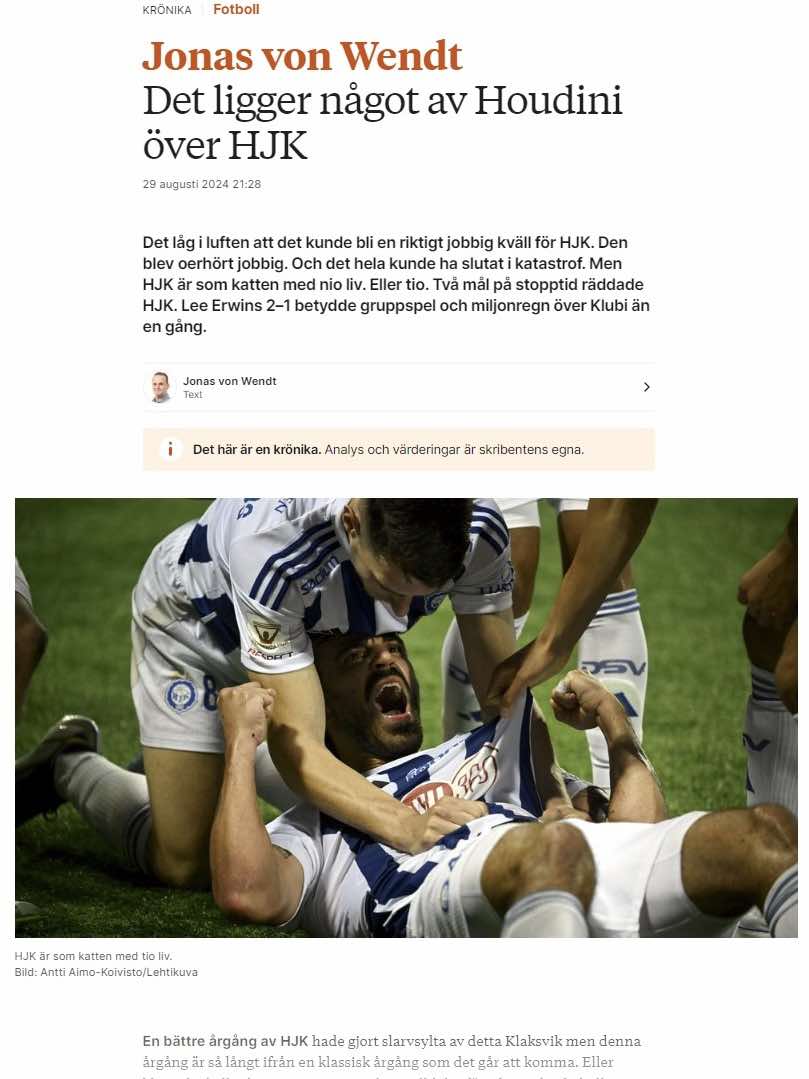Click the orange Jonas von Wendt heading
Image resolution: width=809 pixels, height=1079 pixels.
tap(302, 56)
